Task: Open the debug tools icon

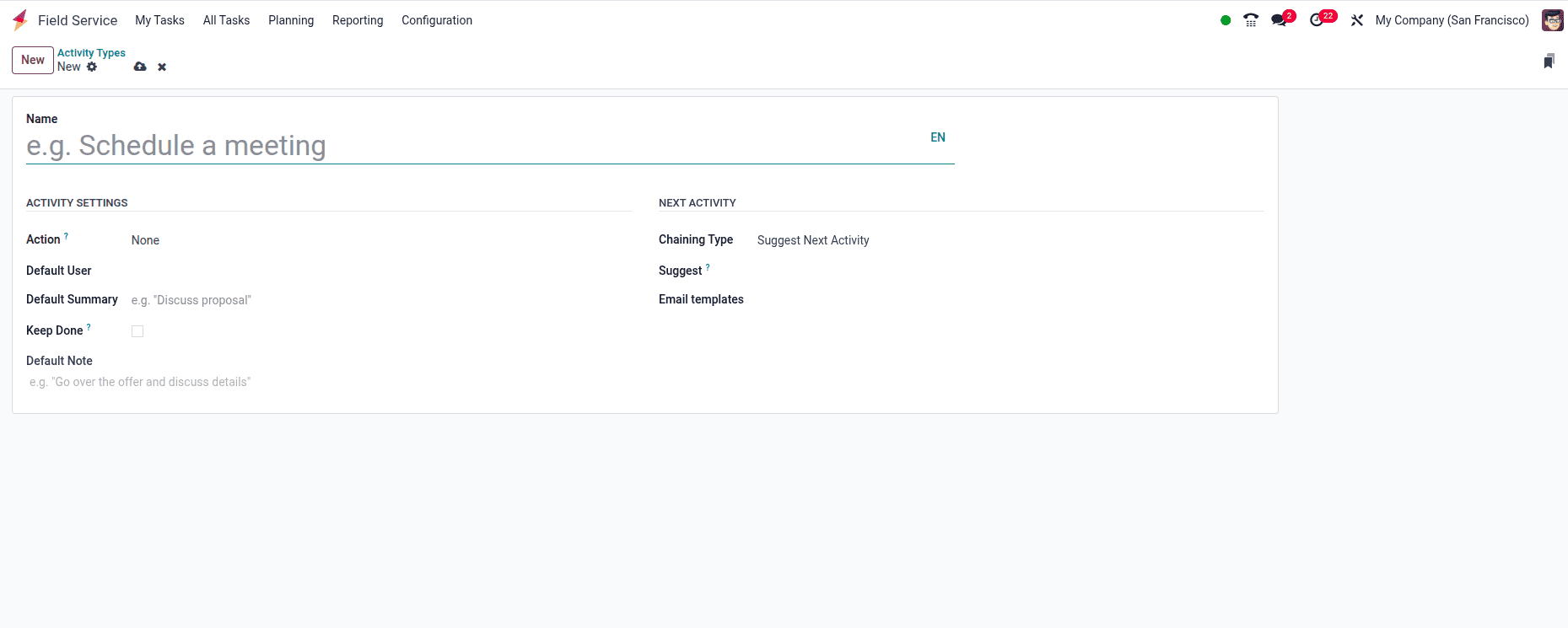Action: 1357,20
